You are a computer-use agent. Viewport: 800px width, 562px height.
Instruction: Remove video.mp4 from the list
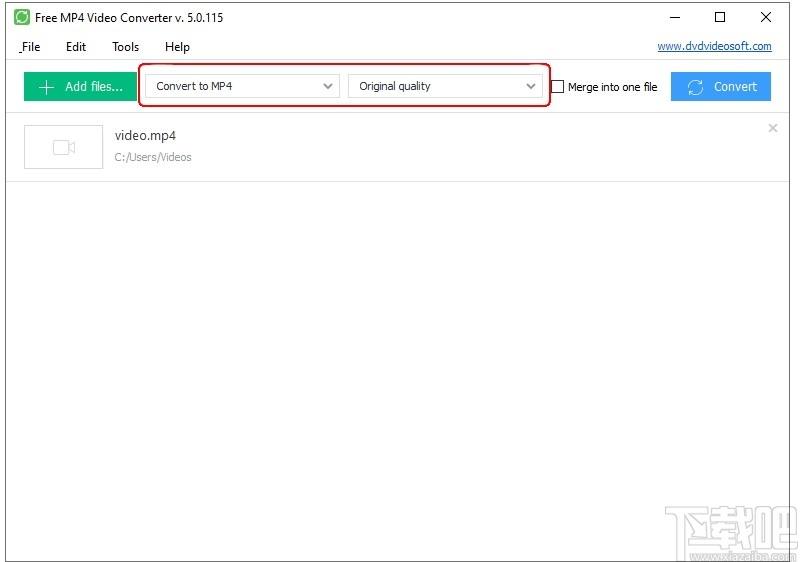(773, 128)
